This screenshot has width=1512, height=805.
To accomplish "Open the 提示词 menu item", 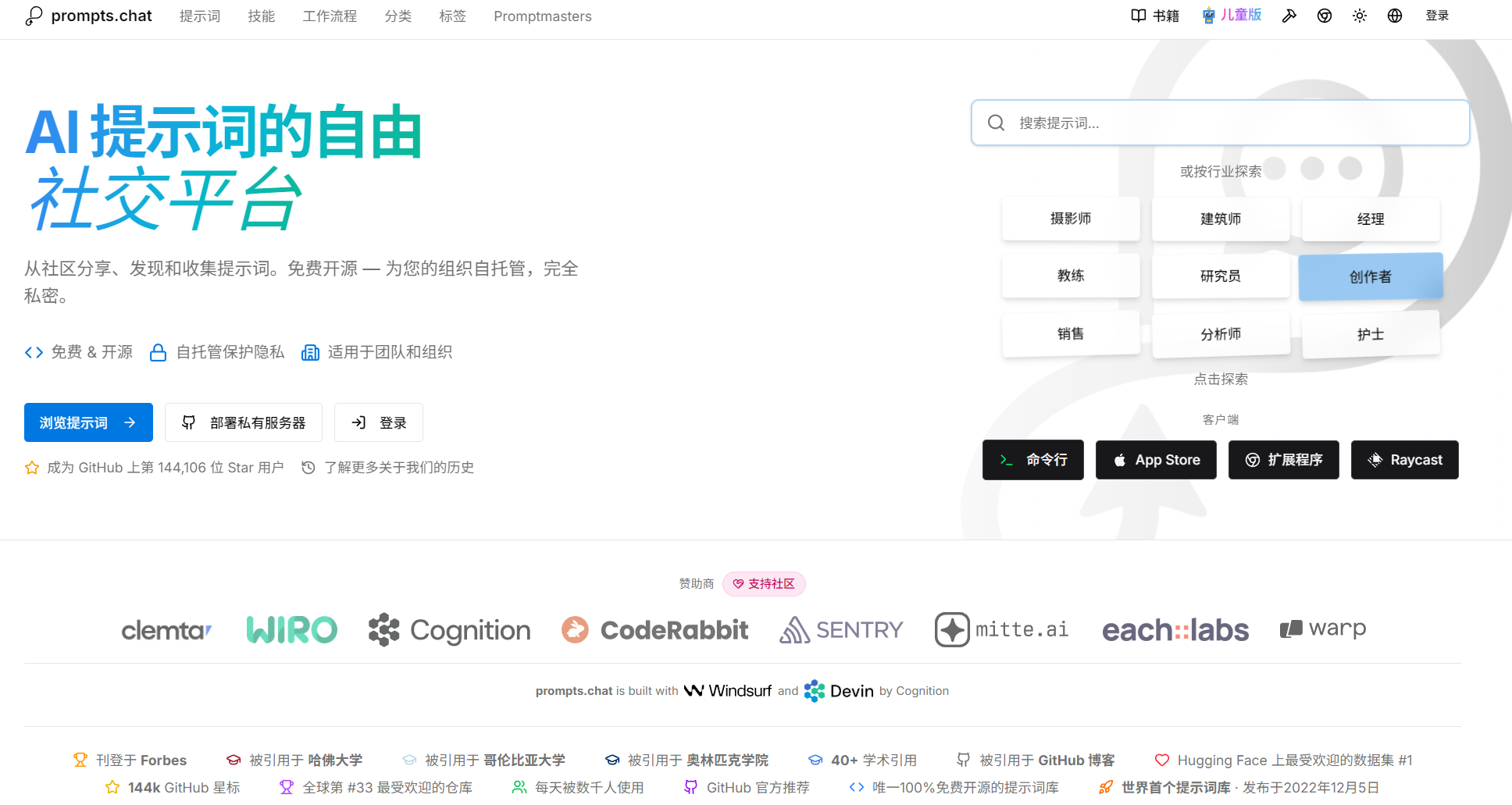I will pyautogui.click(x=200, y=16).
